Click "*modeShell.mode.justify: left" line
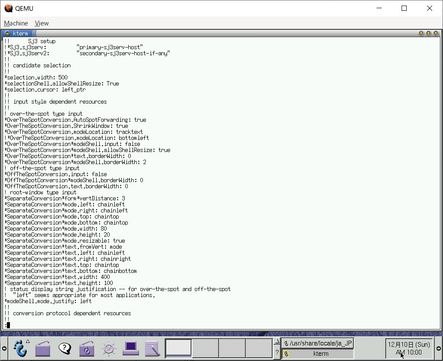The image size is (443, 361). 48,301
